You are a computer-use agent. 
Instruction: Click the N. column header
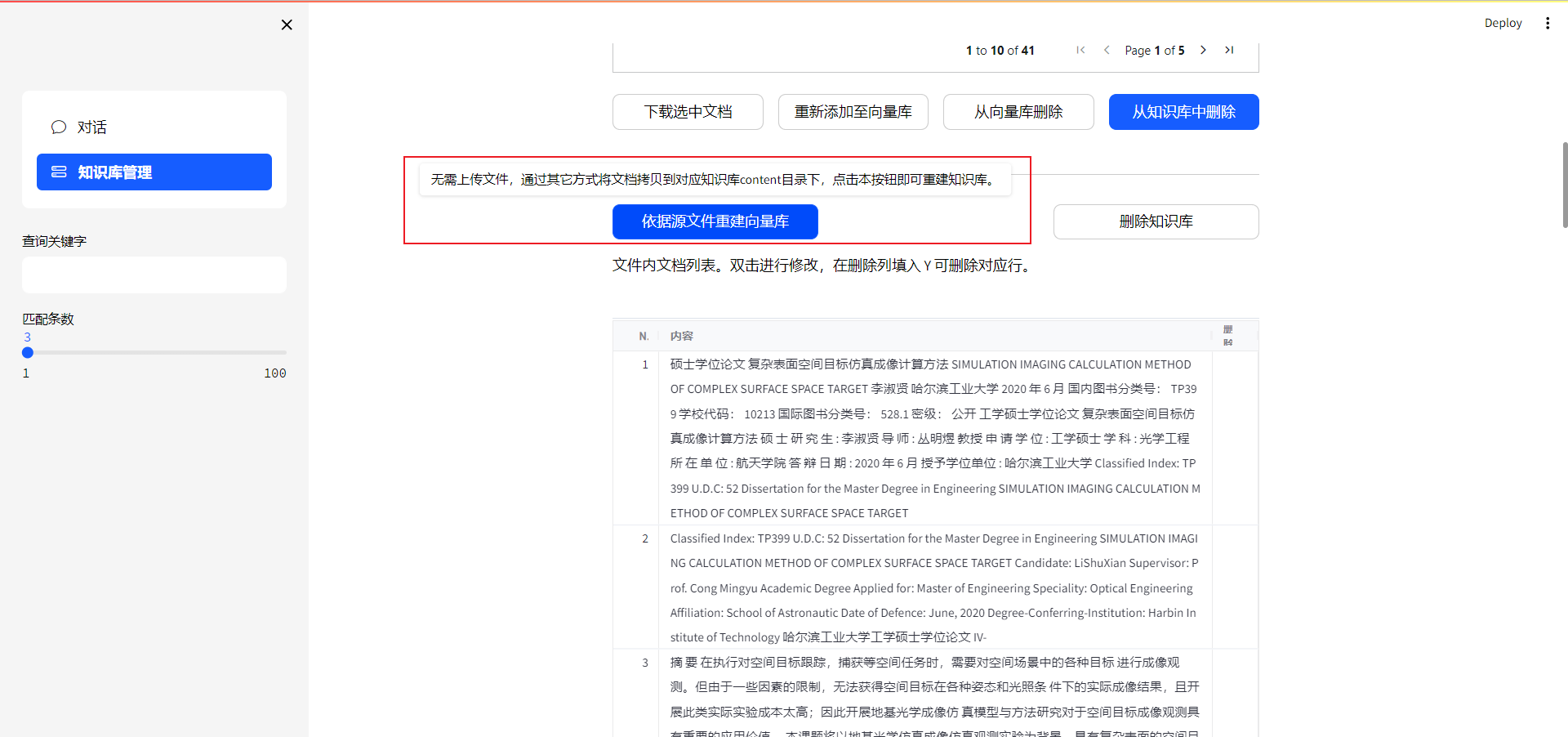(x=637, y=336)
